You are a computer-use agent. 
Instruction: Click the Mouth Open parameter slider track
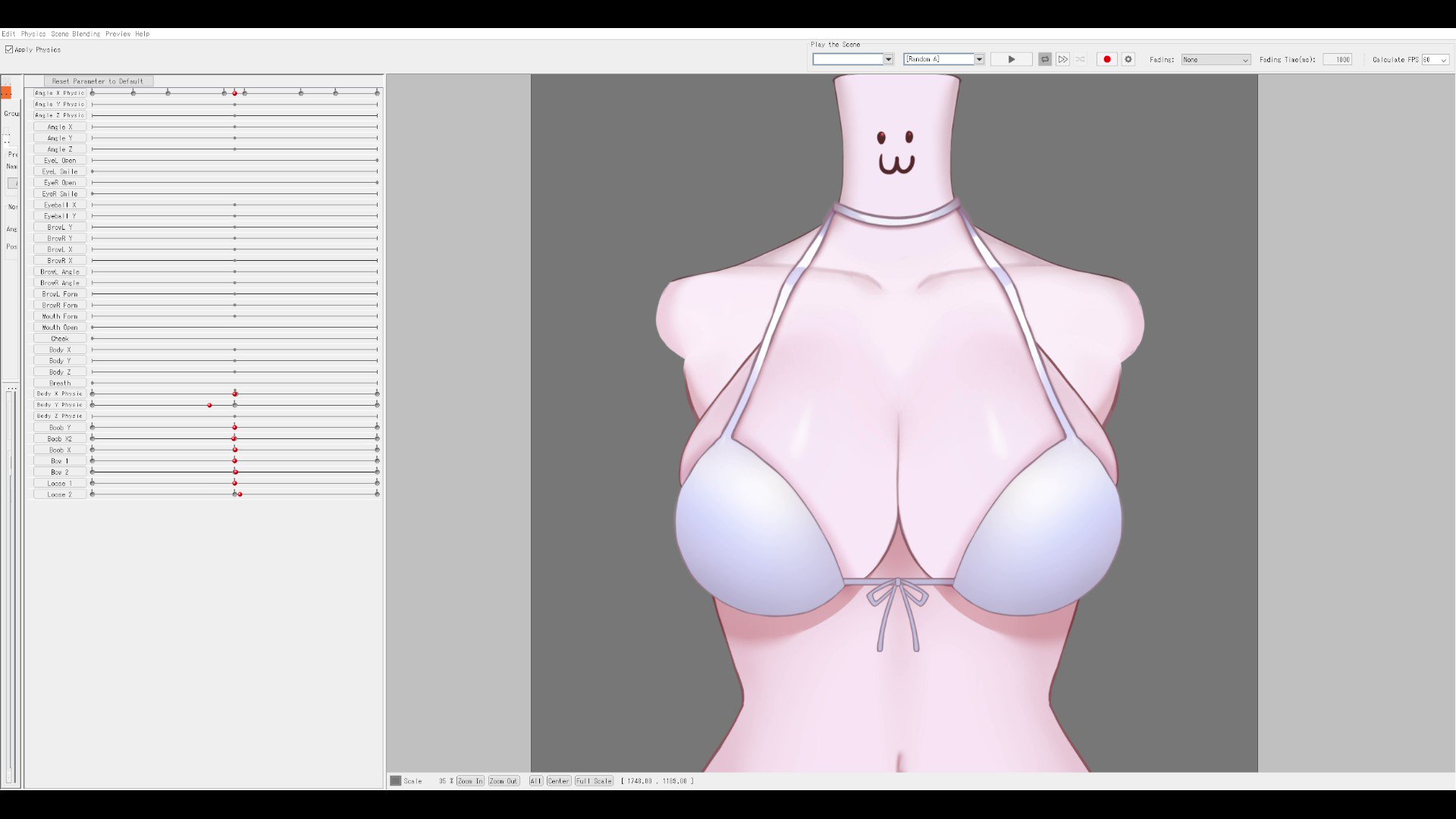tap(234, 328)
